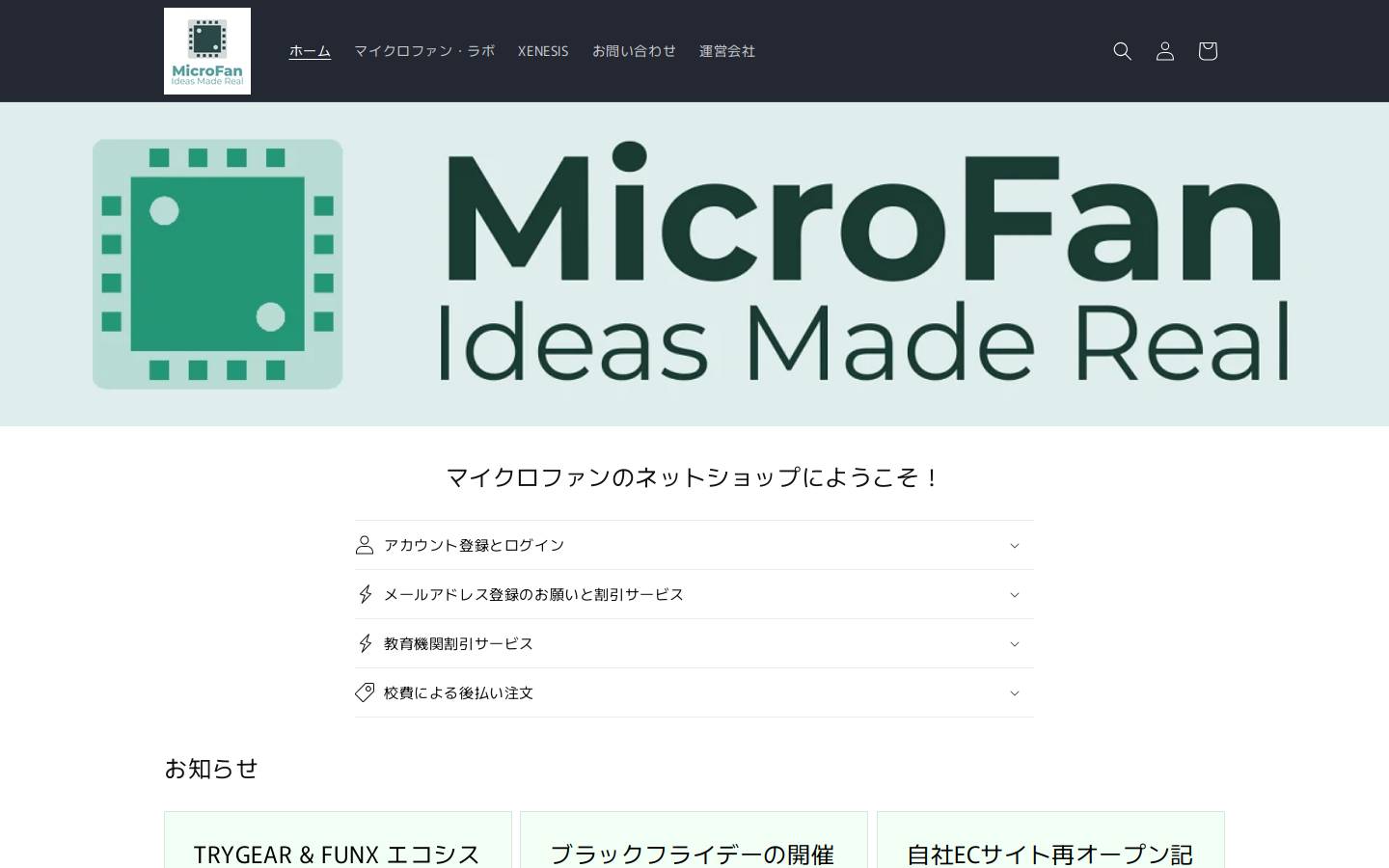
Task: Open 自社ECサイト再オープン記 news card
Action: click(x=1050, y=840)
